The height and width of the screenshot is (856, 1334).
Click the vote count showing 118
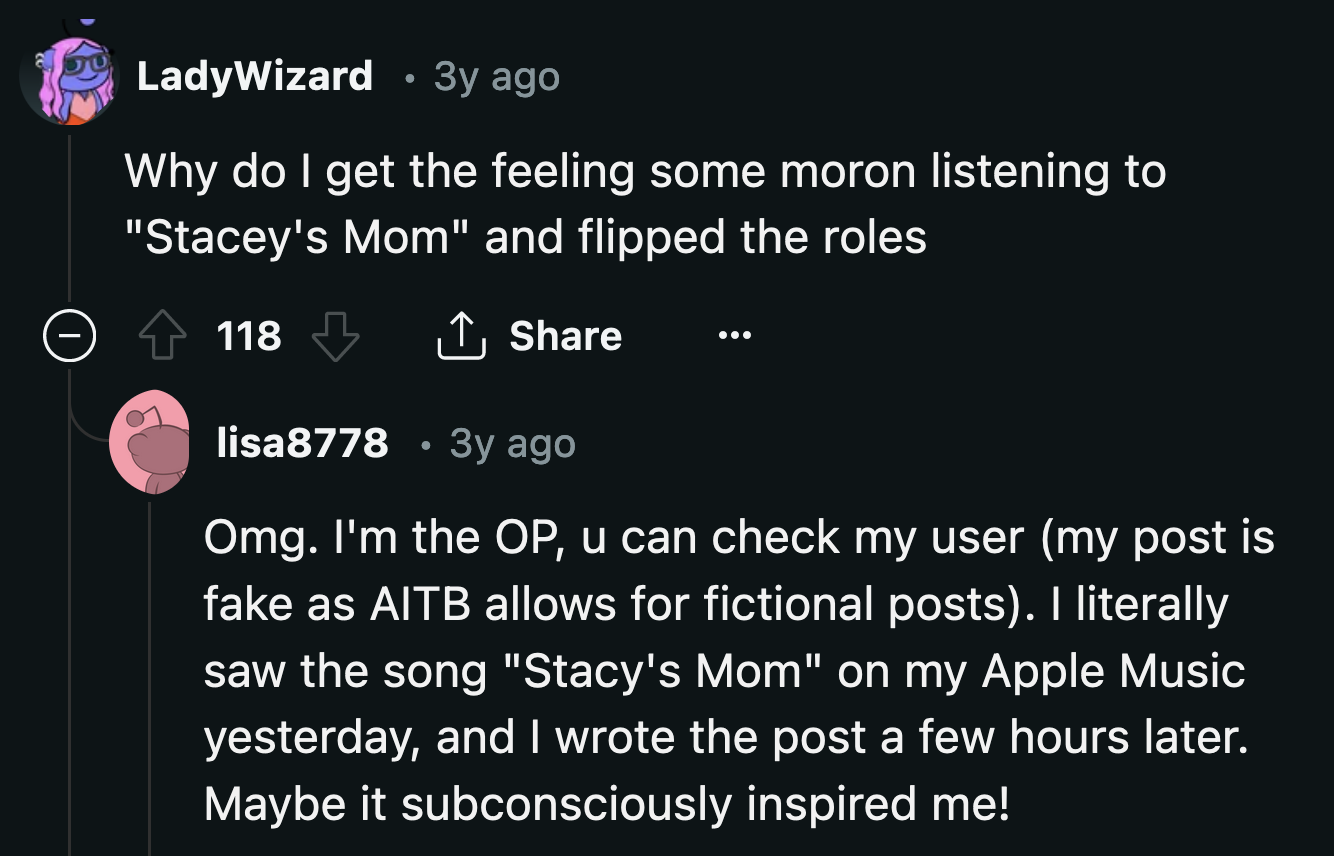pyautogui.click(x=249, y=337)
